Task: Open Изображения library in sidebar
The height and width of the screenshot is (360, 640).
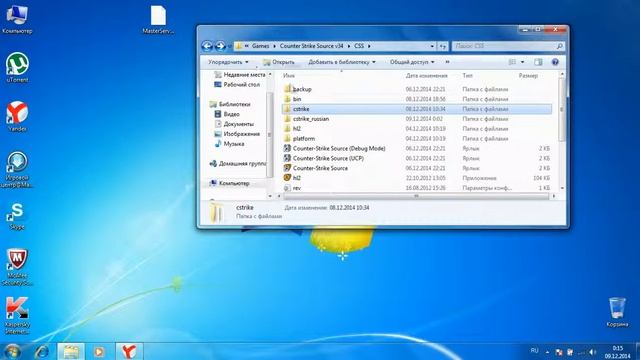Action: coord(237,134)
